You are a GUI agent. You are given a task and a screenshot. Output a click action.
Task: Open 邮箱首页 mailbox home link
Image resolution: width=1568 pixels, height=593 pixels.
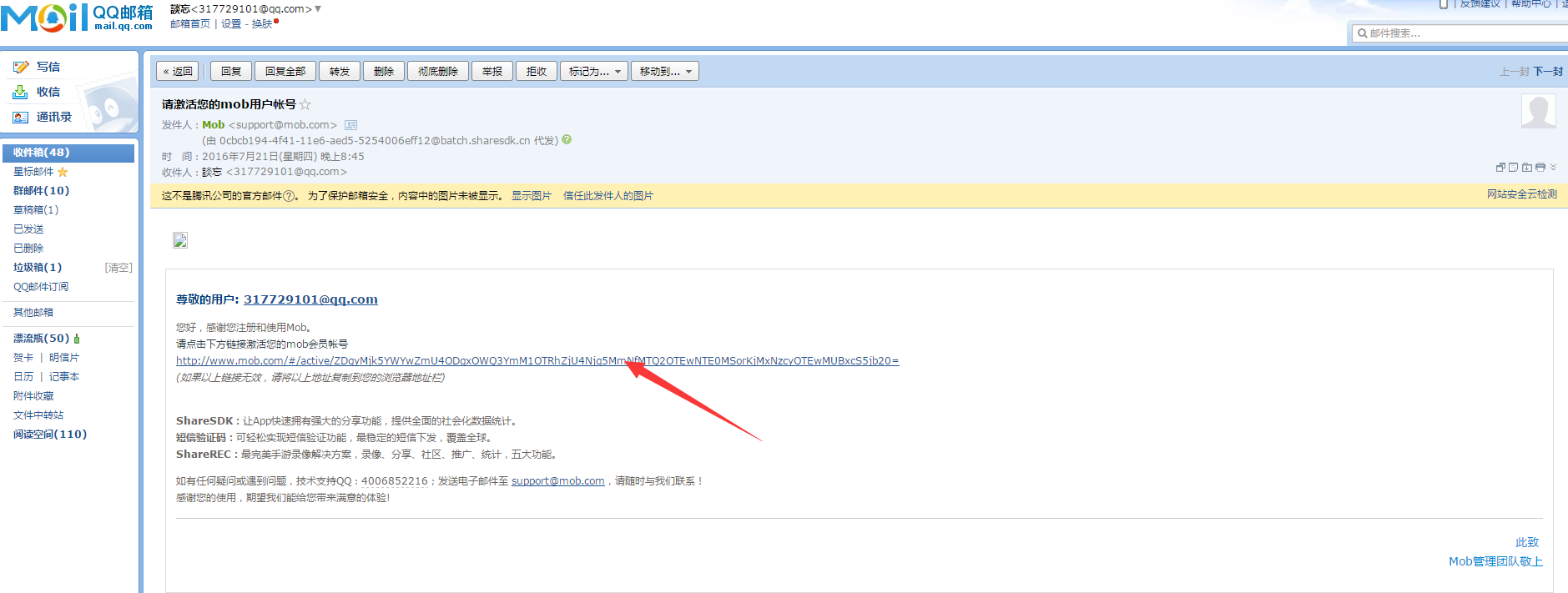(190, 24)
